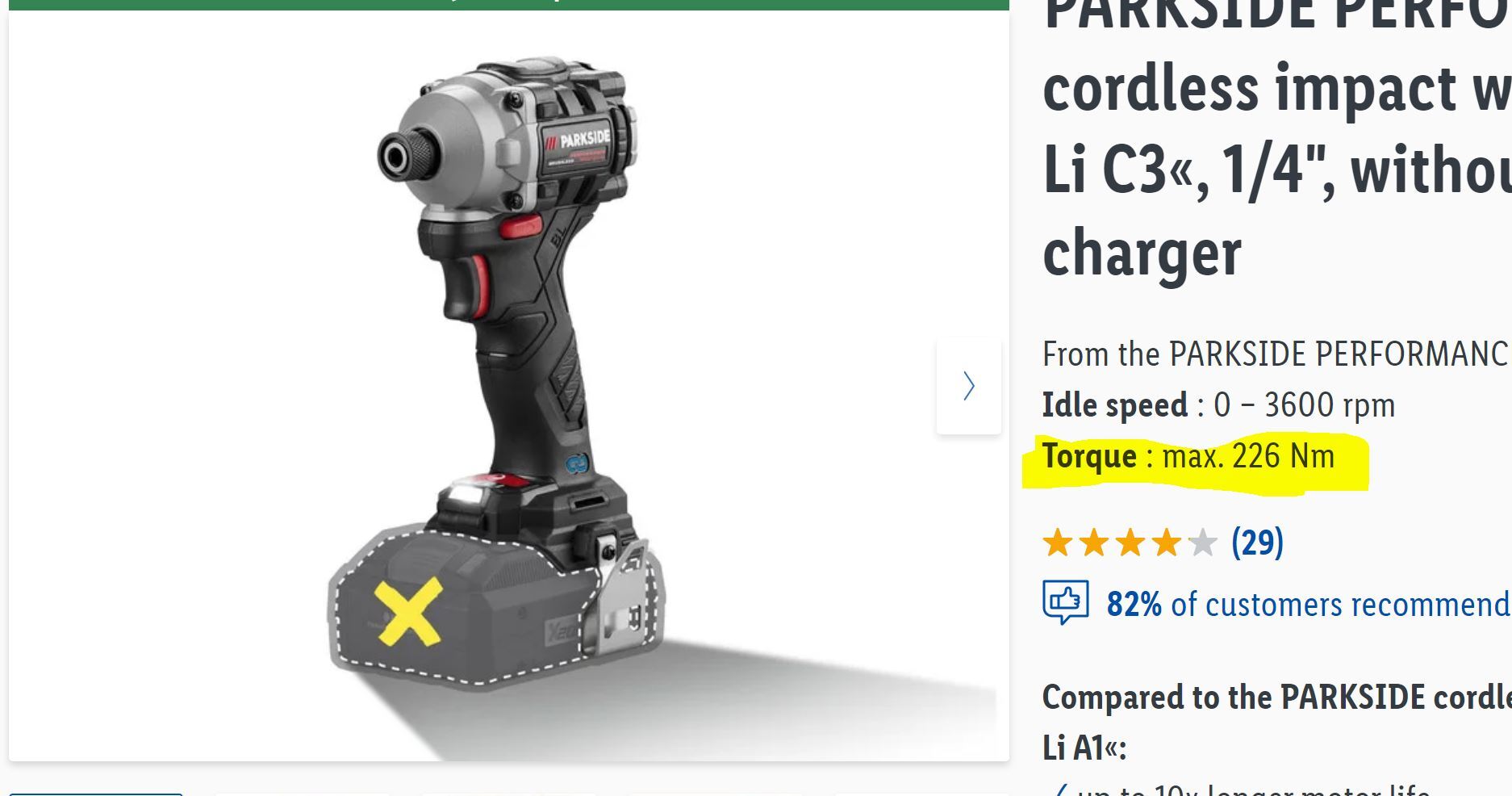Click the grey fifth rating star
This screenshot has height=796, width=1512.
1202,543
